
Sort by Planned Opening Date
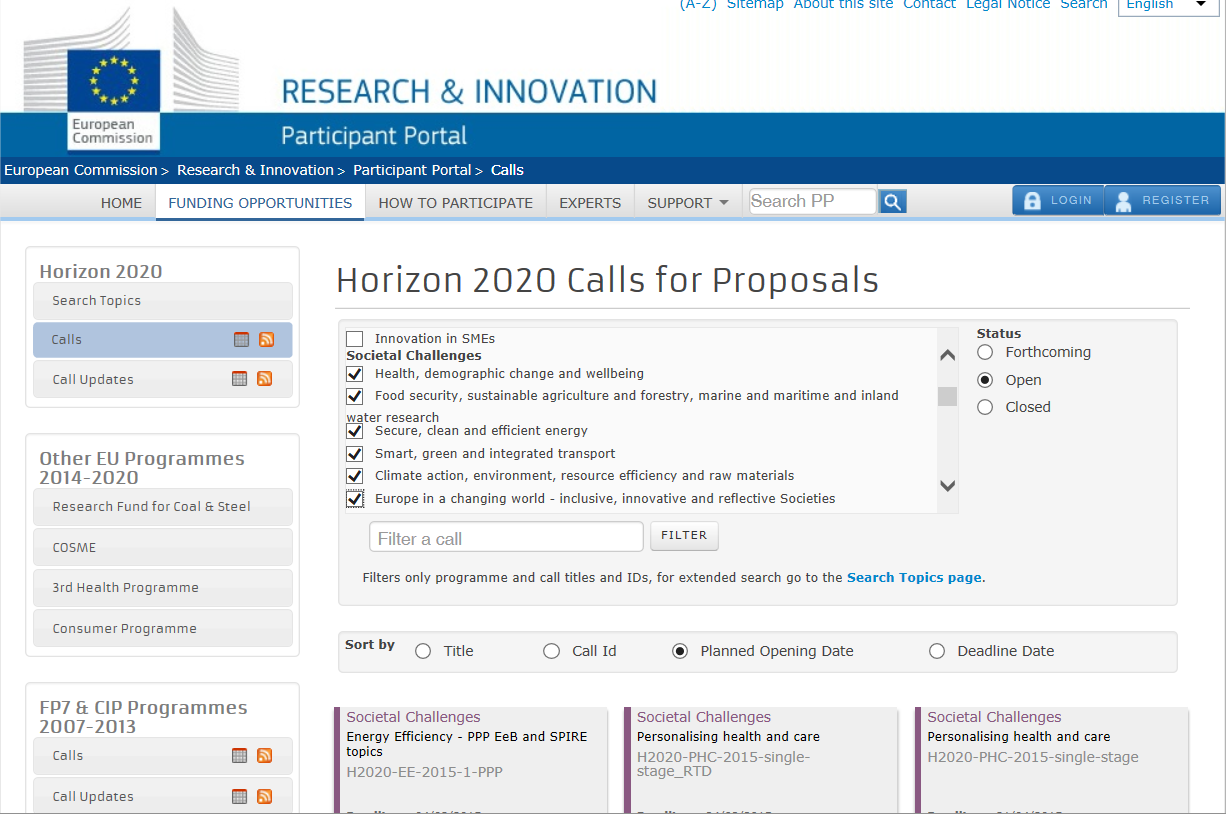click(680, 651)
